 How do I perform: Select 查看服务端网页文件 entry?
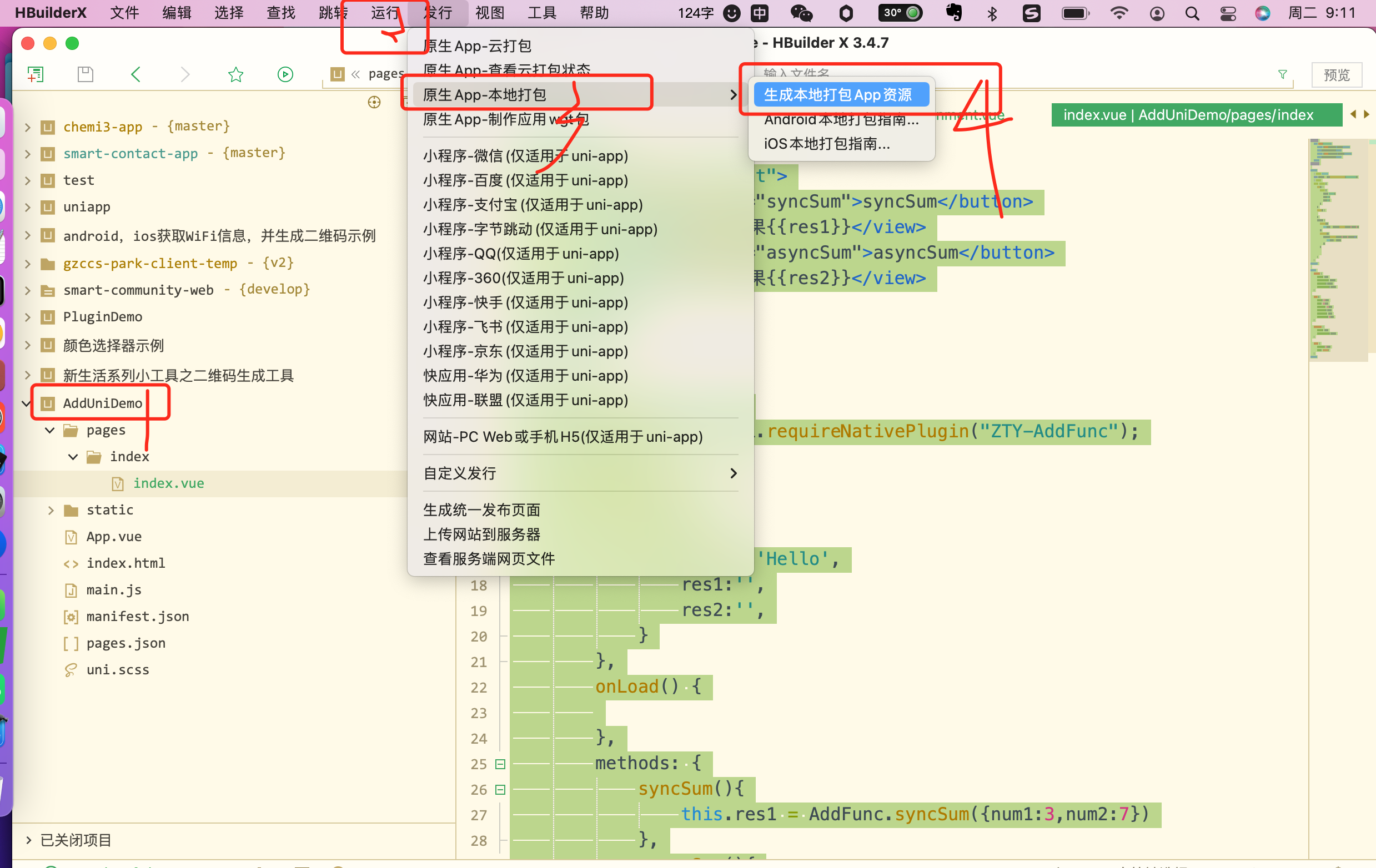click(580, 559)
